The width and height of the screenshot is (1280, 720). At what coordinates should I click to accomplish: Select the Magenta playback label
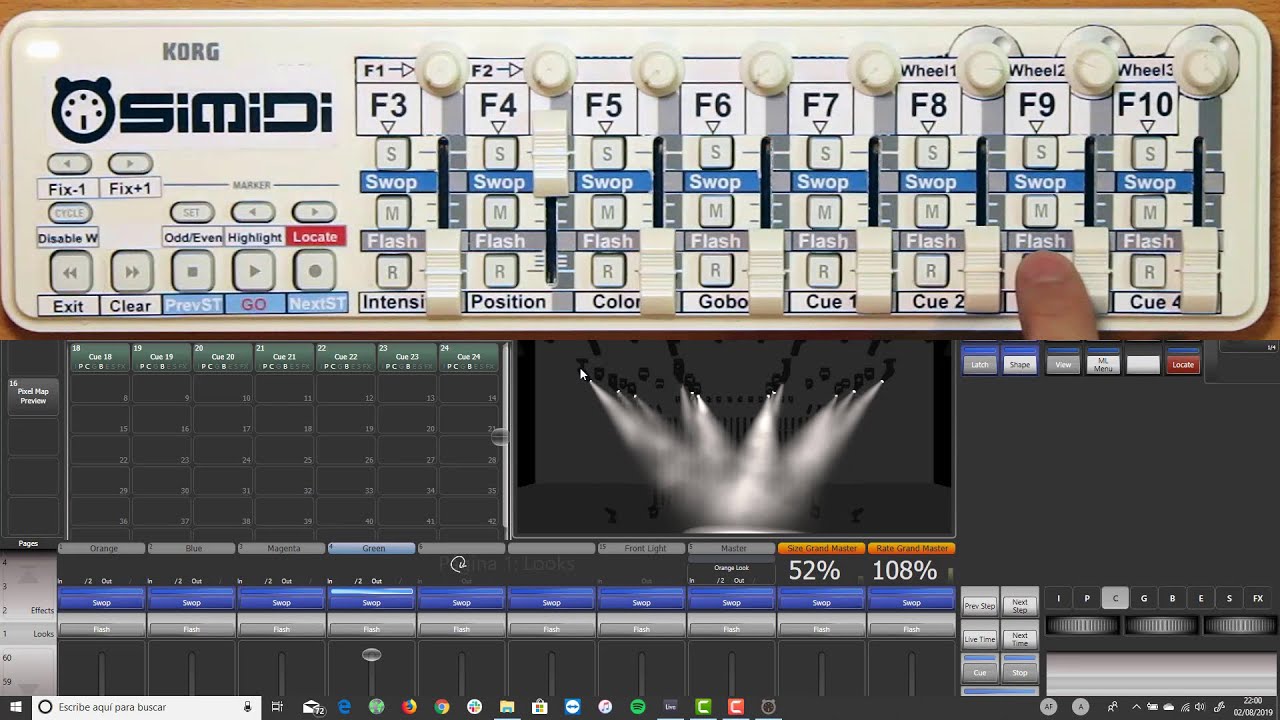click(x=283, y=548)
